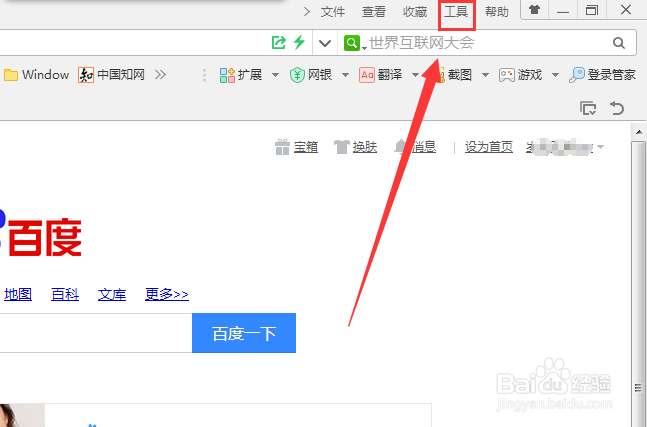Screen dimensions: 647x427
Task: Click the magnifier search button
Action: 619,42
